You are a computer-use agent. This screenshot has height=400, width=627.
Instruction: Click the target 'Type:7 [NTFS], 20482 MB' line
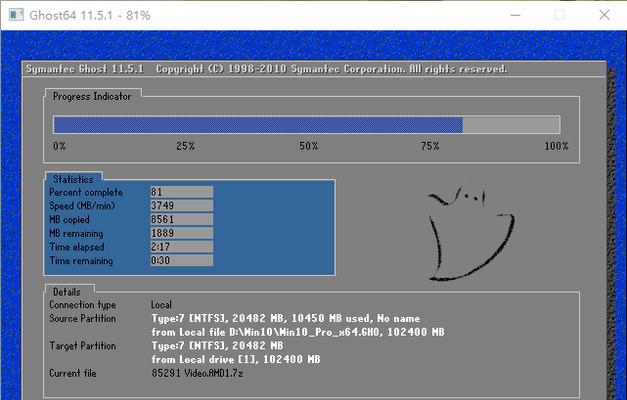(217, 346)
